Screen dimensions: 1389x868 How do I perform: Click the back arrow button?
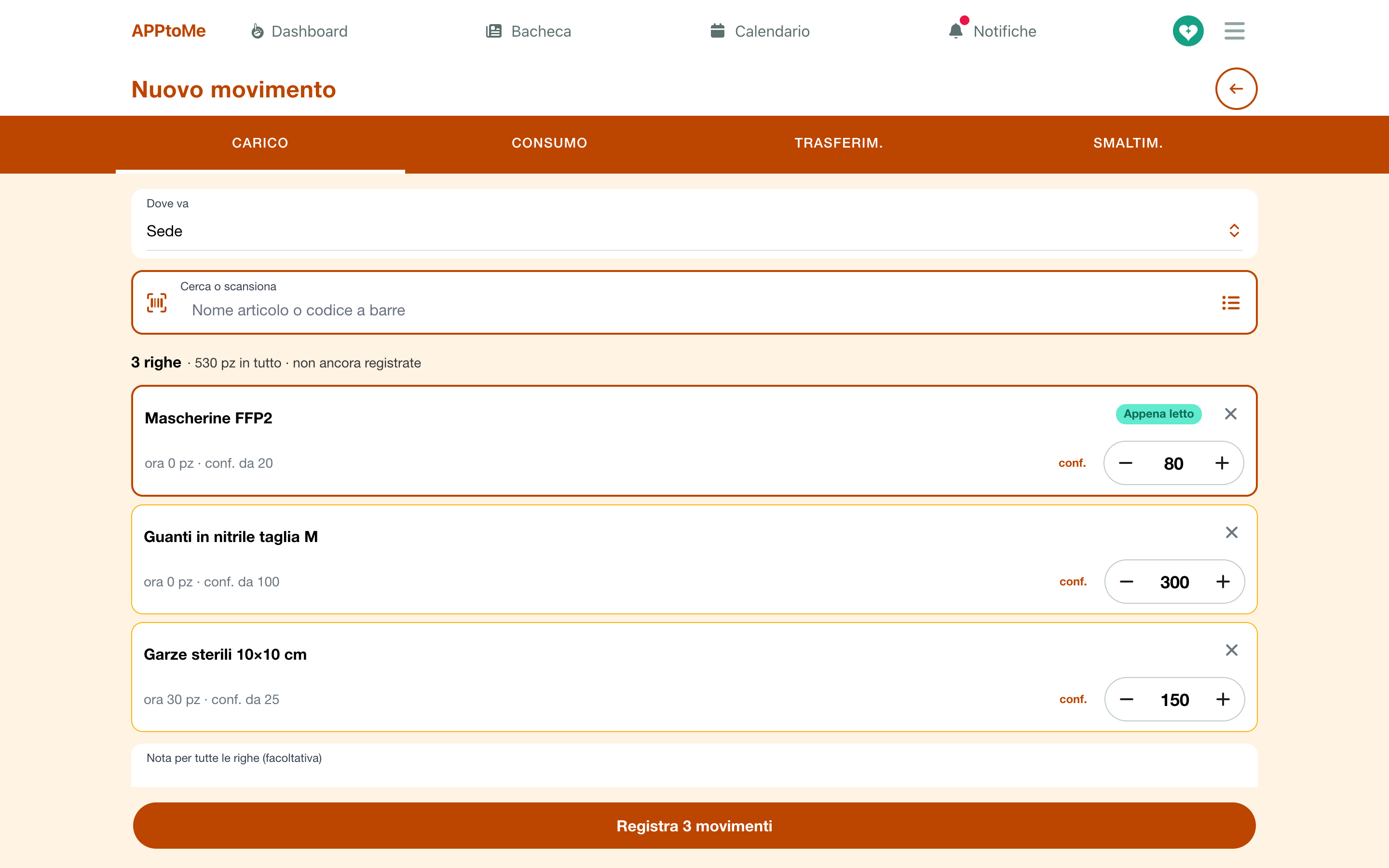(1236, 88)
